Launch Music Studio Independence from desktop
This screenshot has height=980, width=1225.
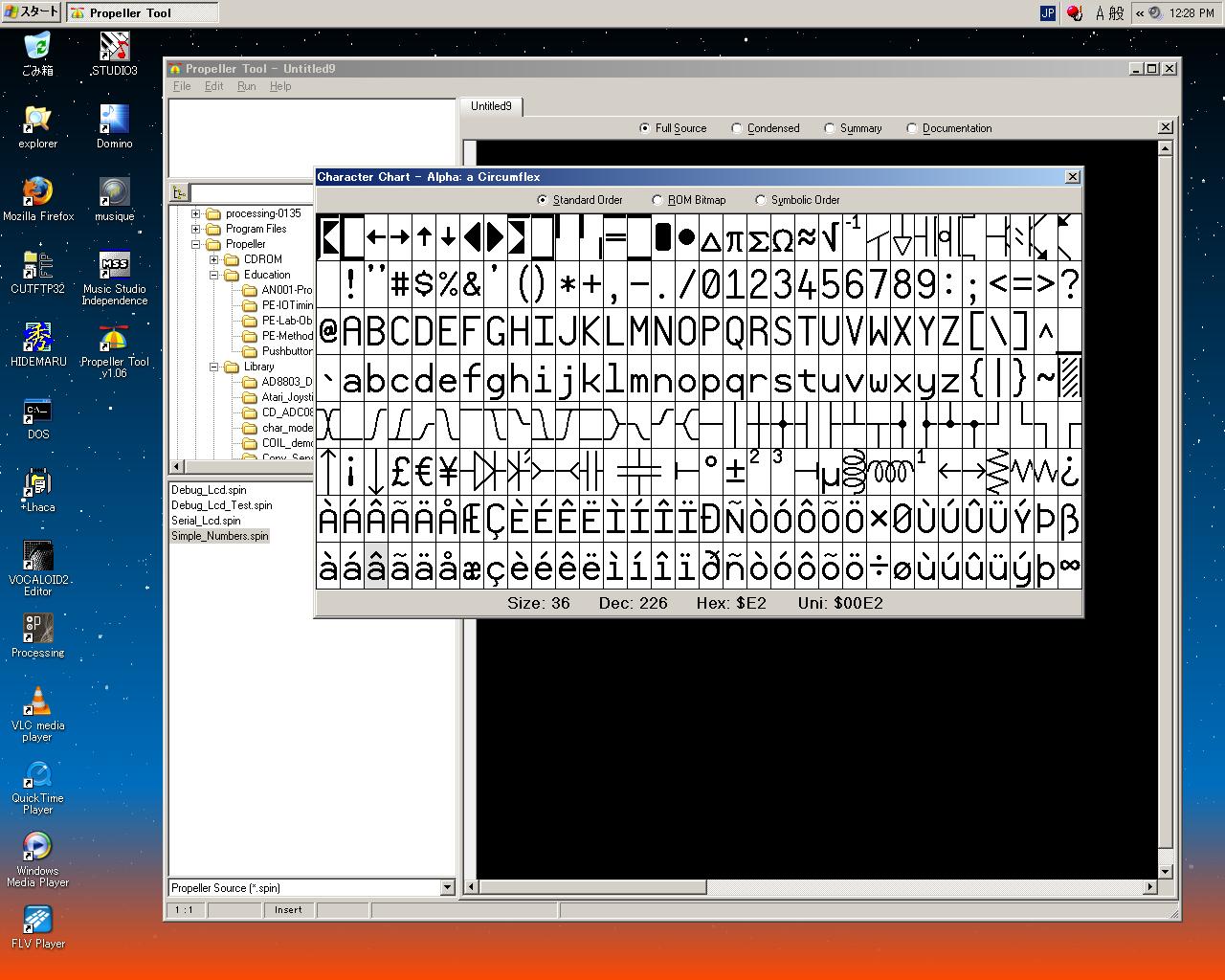click(114, 278)
